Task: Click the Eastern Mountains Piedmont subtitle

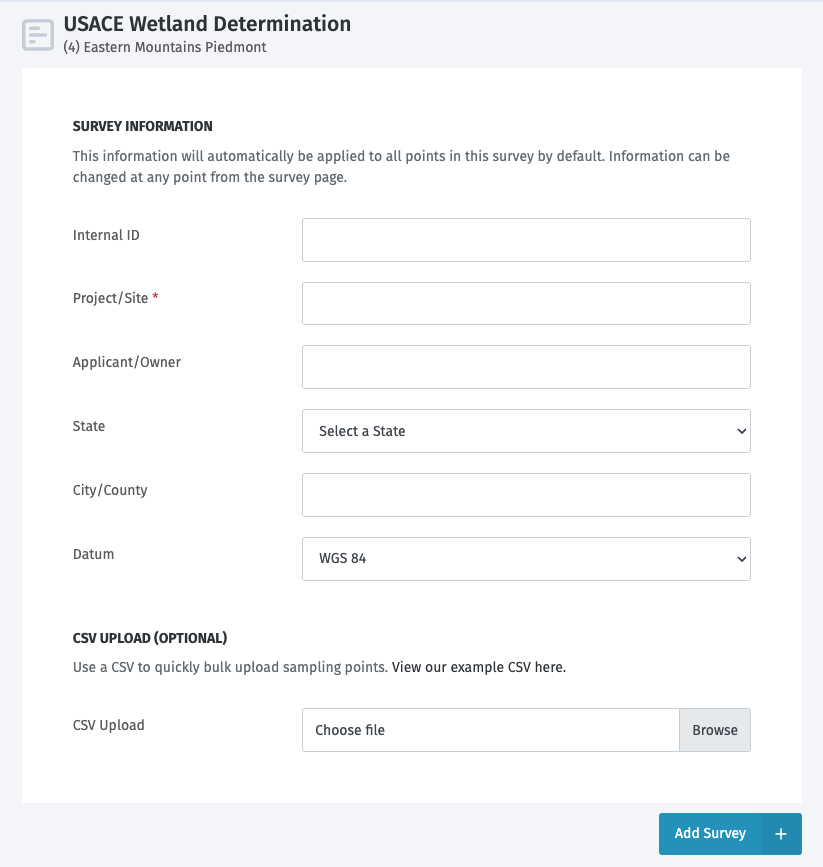Action: coord(166,47)
